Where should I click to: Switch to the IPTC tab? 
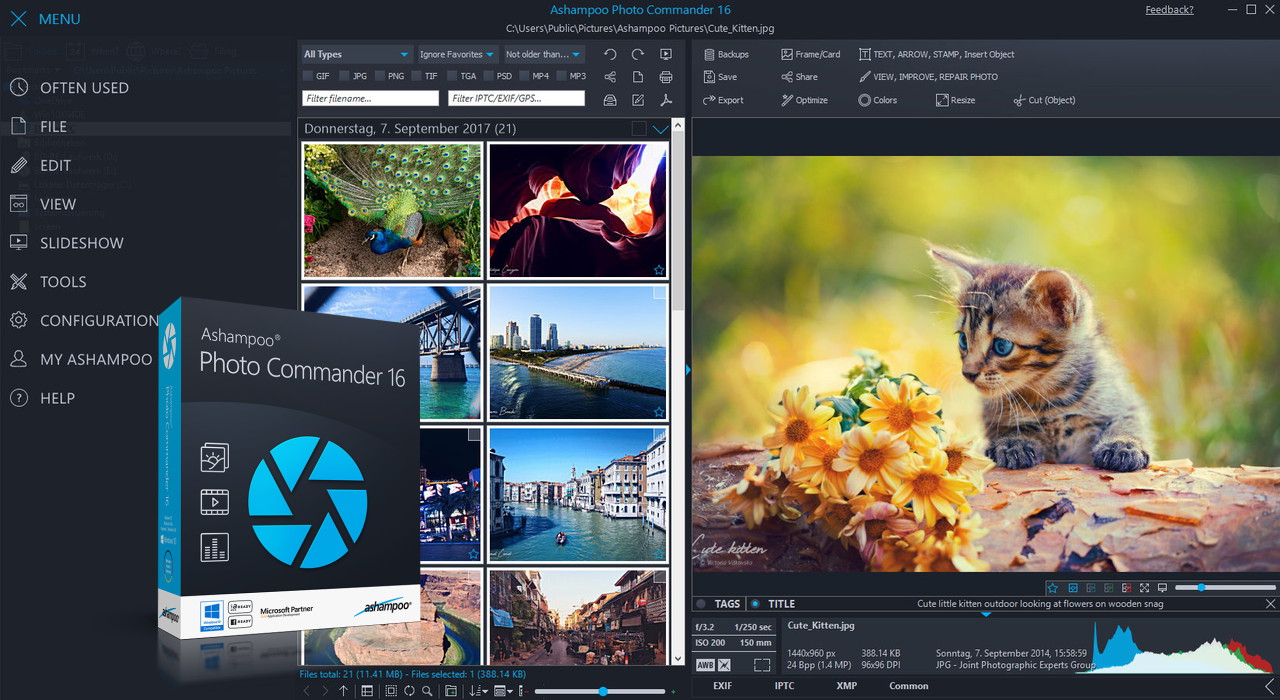[784, 686]
